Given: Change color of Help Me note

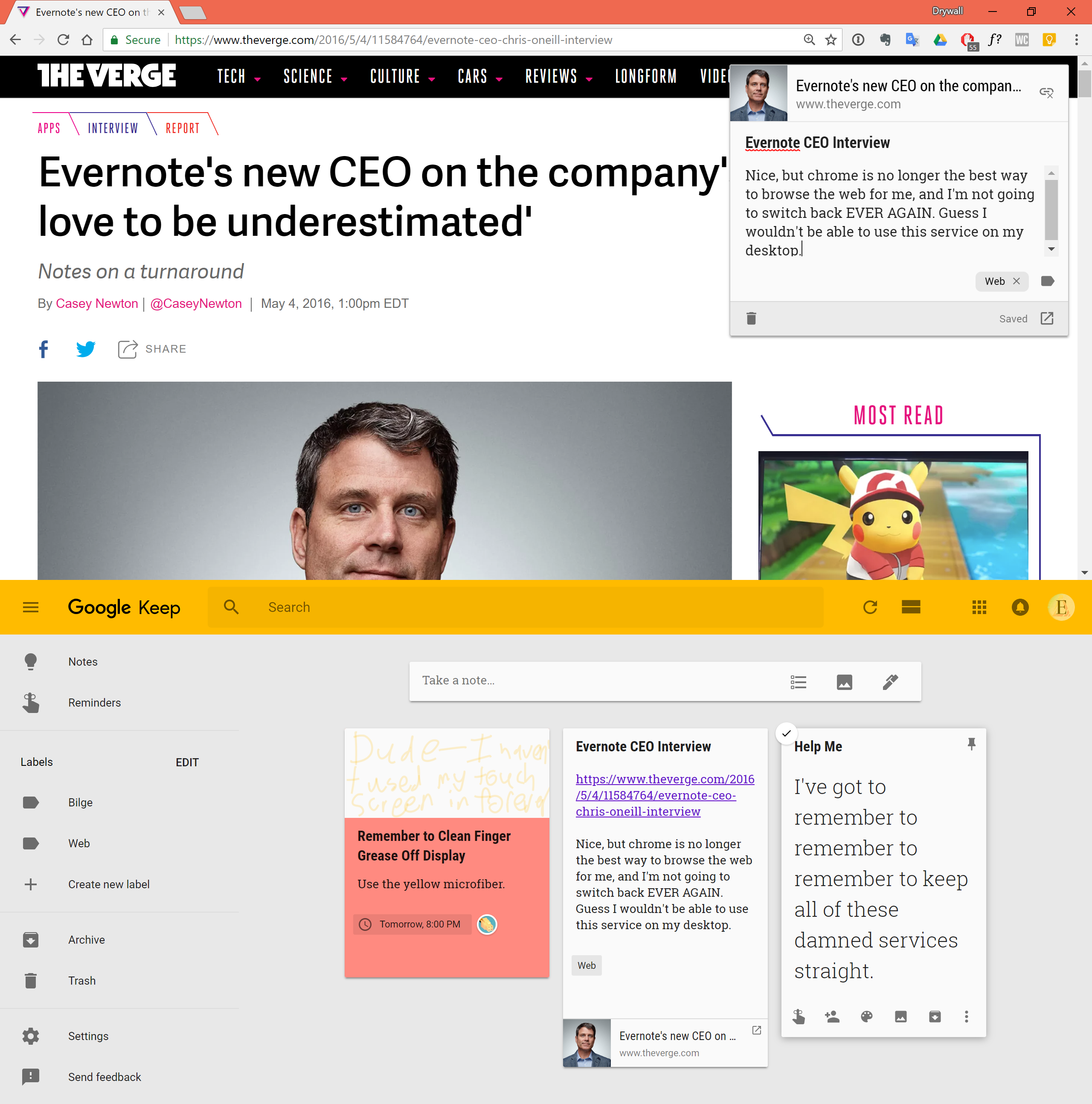Looking at the screenshot, I should pos(867,1017).
